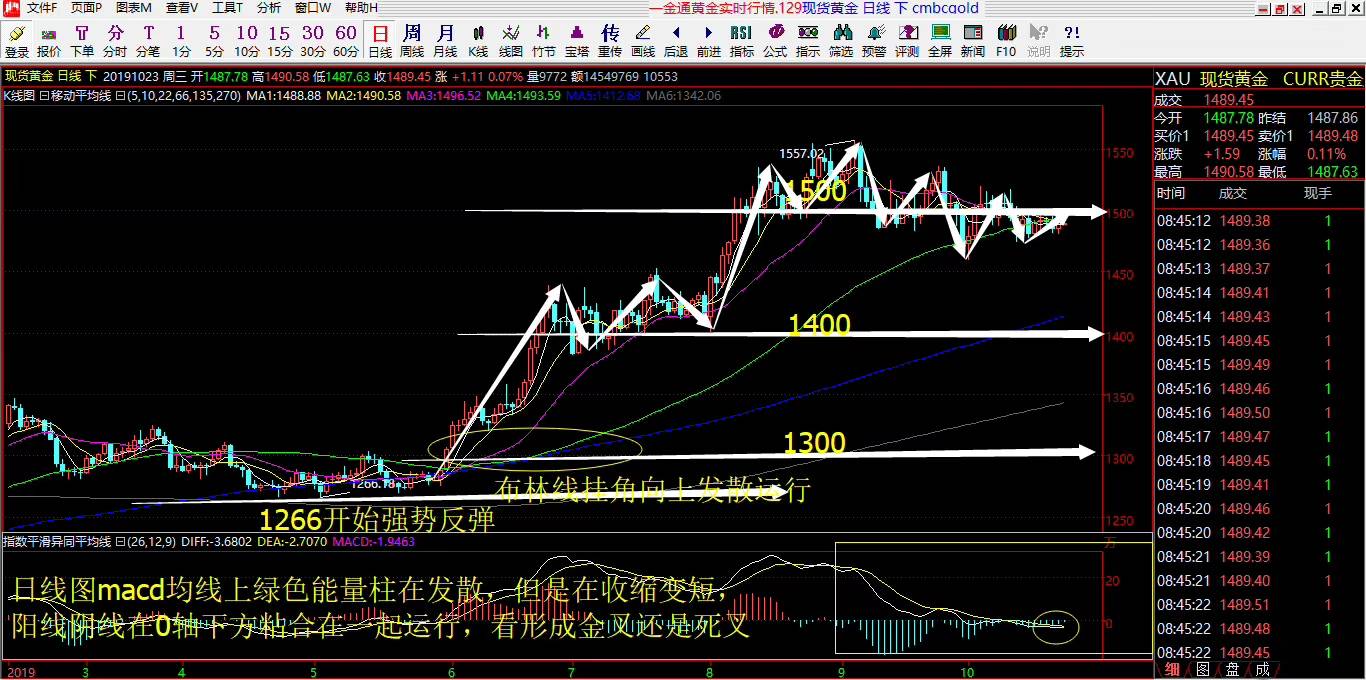
Task: Click 前进 forward arrow
Action: pyautogui.click(x=709, y=41)
